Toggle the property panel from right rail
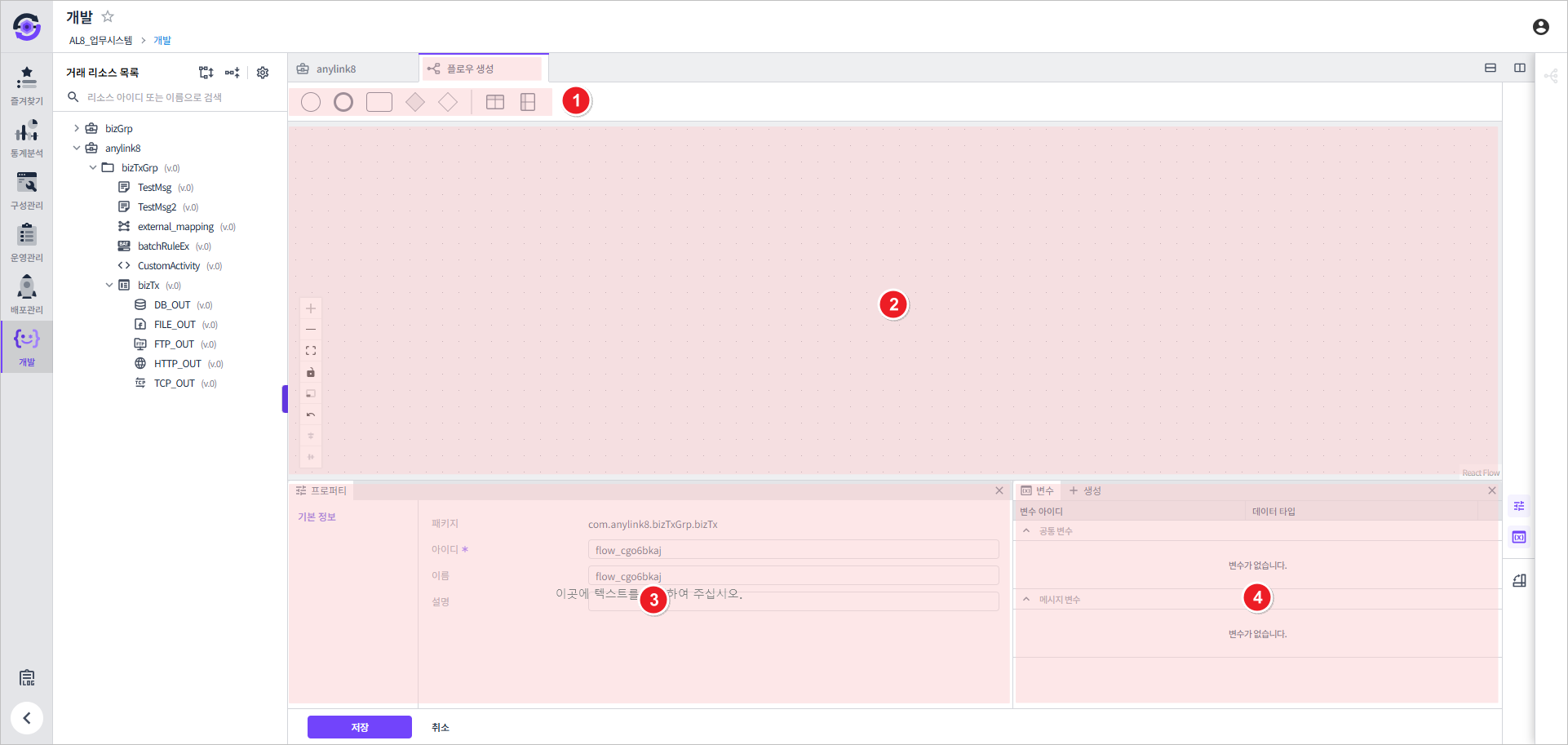This screenshot has height=745, width=1568. point(1519,507)
